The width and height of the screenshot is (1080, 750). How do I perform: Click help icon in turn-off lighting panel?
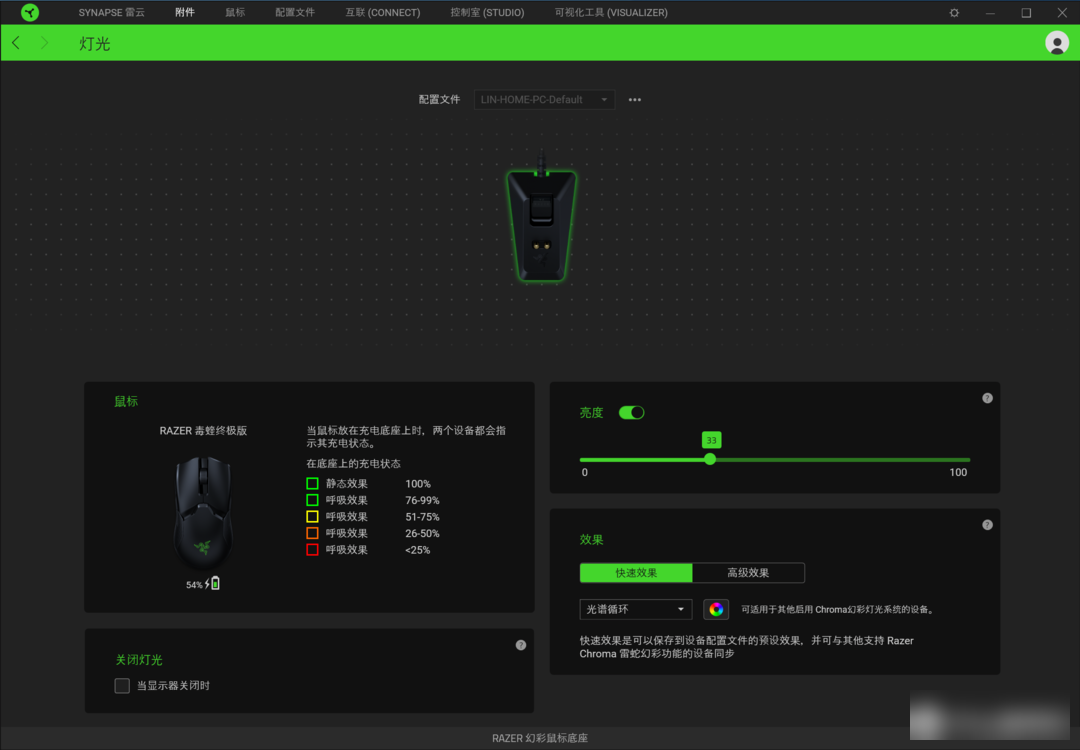(x=520, y=645)
